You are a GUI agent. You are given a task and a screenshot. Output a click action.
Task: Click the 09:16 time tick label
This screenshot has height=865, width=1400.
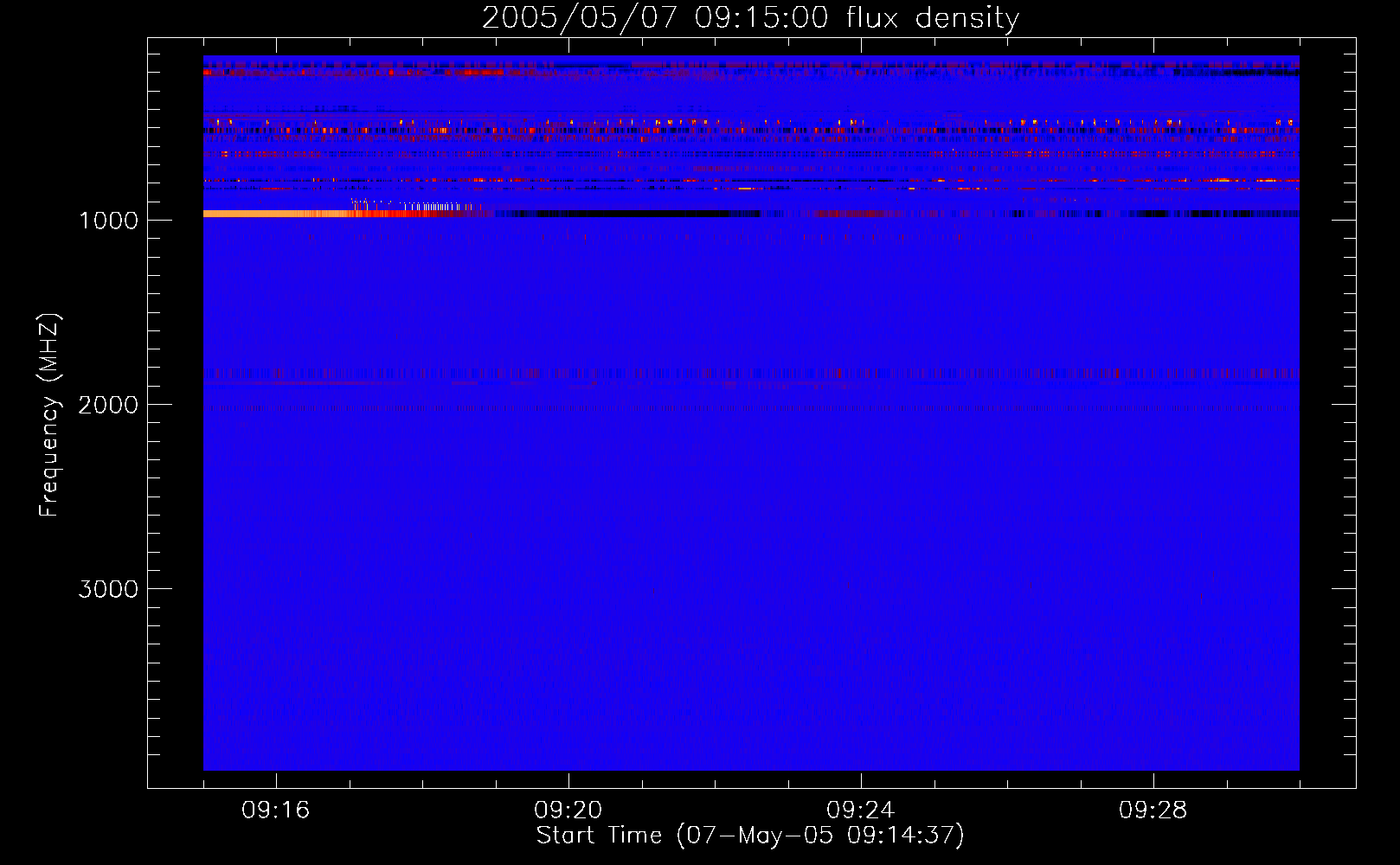click(x=276, y=811)
